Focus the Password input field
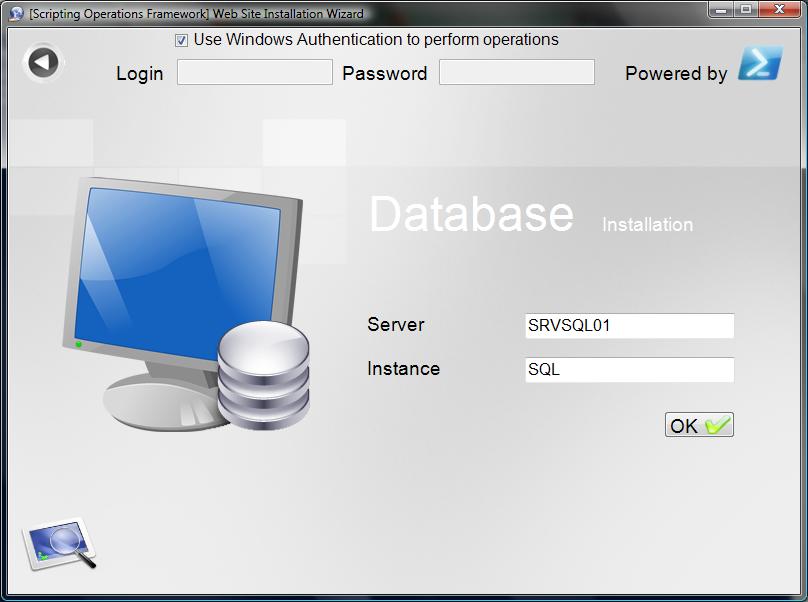808x602 pixels. coord(517,72)
